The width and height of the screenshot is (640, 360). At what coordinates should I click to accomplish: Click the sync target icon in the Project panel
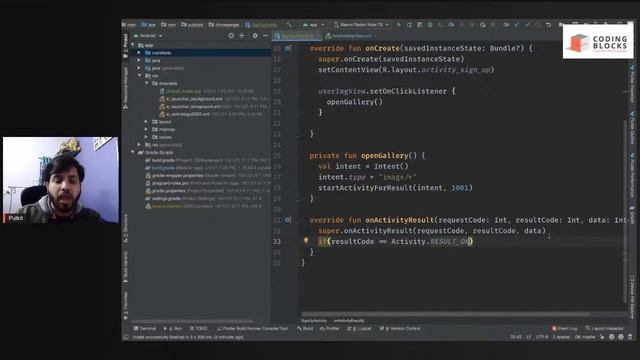point(231,36)
